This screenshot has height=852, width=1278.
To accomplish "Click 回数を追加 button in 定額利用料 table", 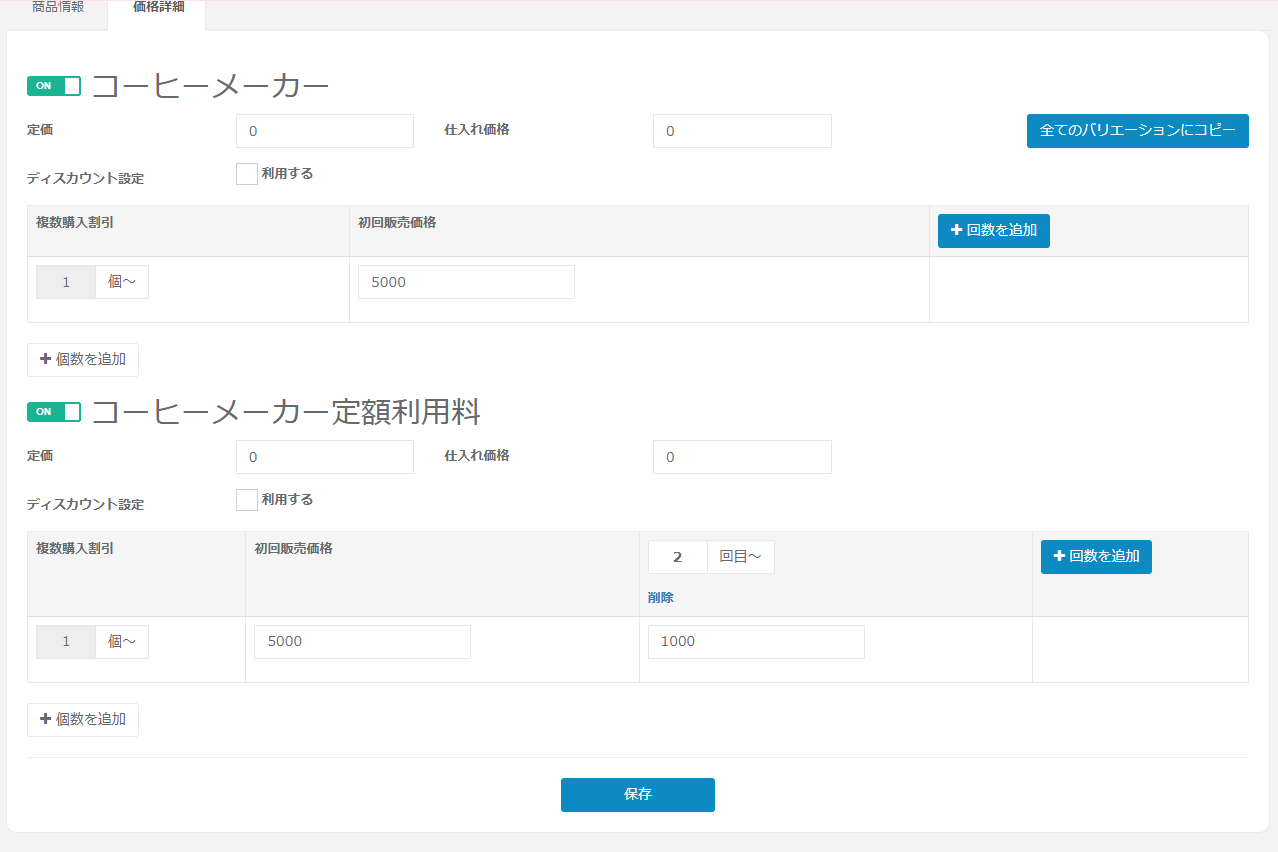I will click(x=1096, y=557).
